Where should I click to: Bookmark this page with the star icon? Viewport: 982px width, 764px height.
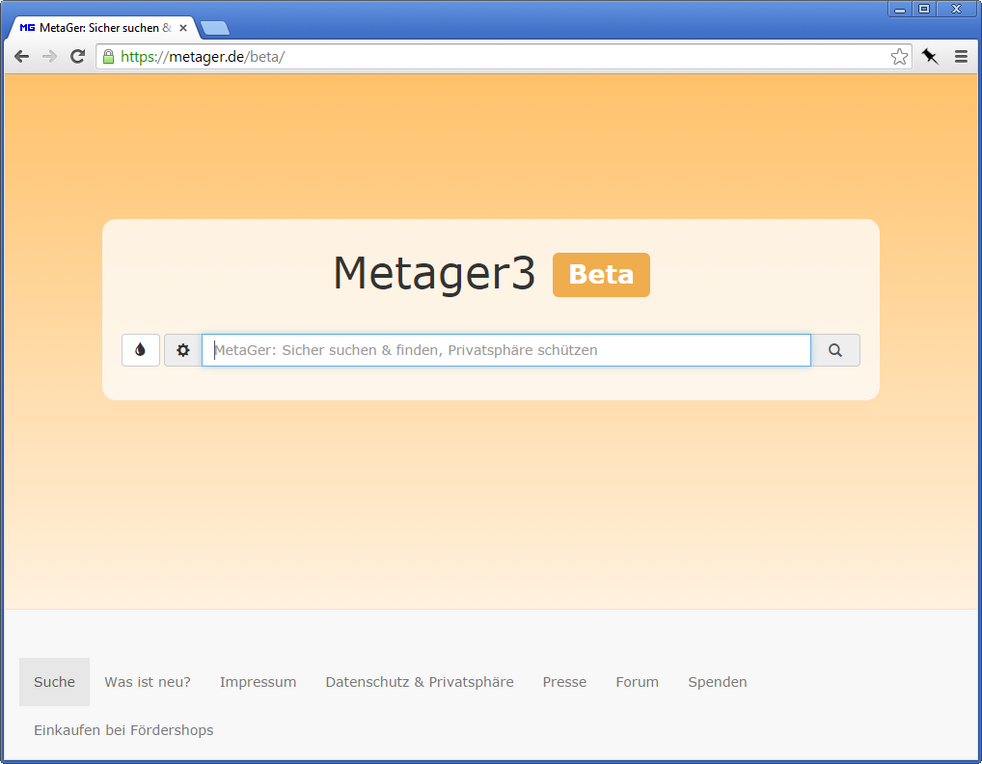click(x=899, y=57)
